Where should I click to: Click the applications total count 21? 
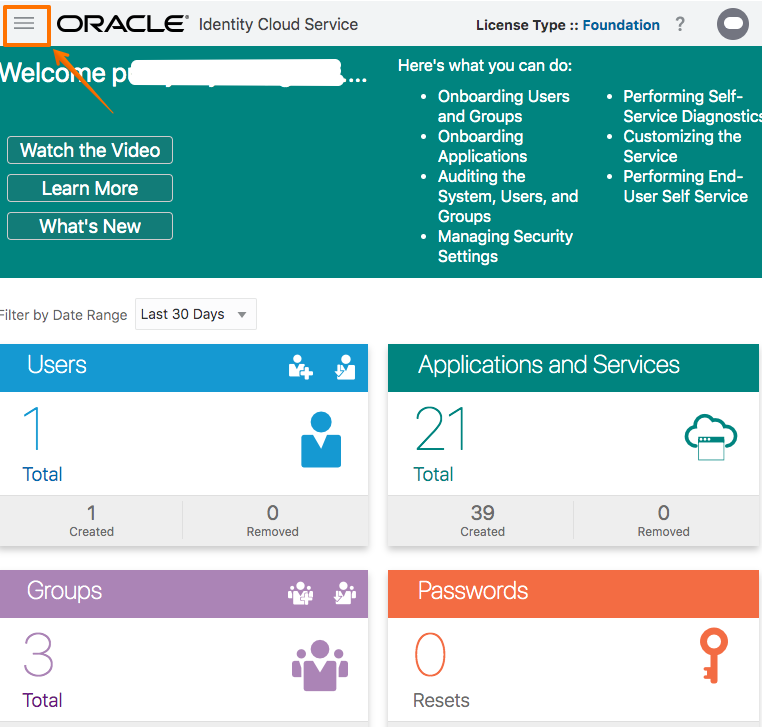[x=441, y=429]
